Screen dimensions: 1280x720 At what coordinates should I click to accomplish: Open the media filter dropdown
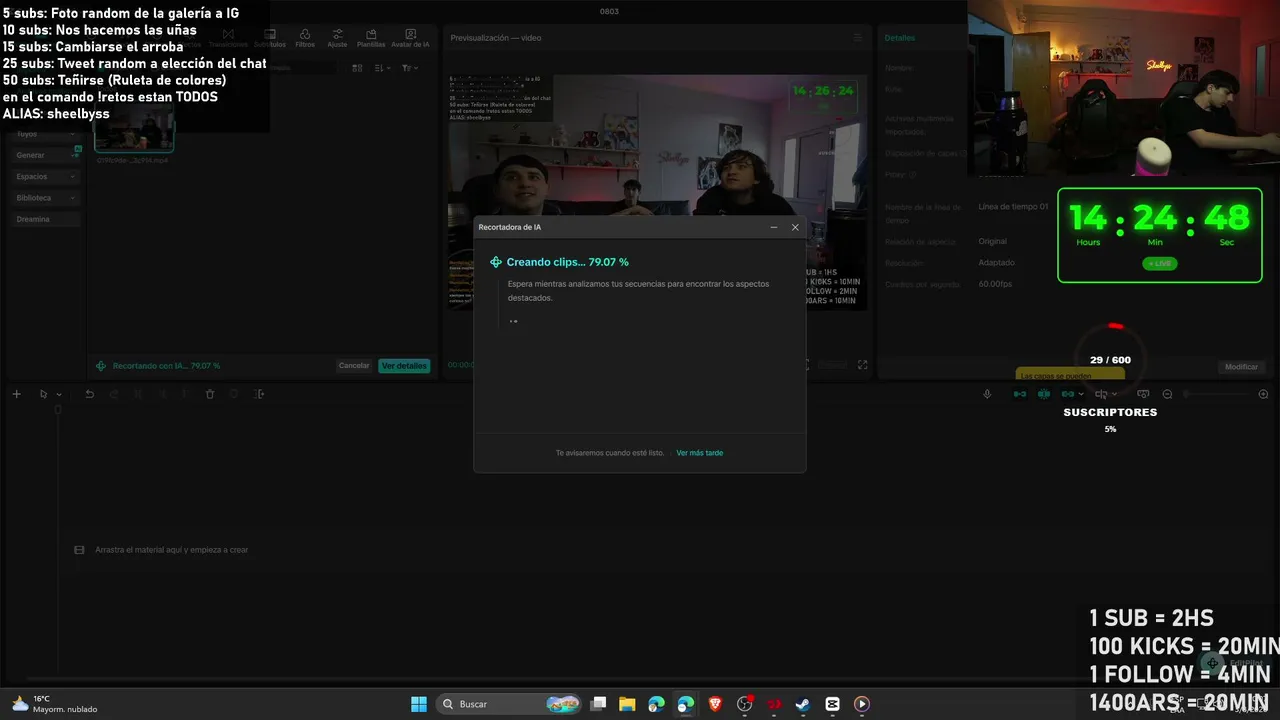[409, 68]
